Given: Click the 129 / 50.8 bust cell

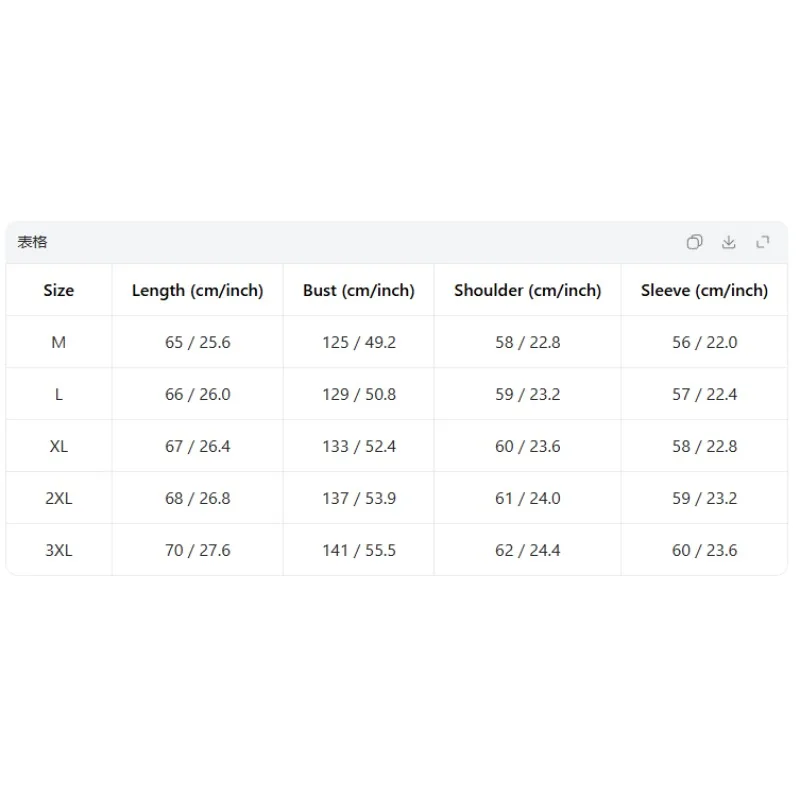Looking at the screenshot, I should (359, 394).
